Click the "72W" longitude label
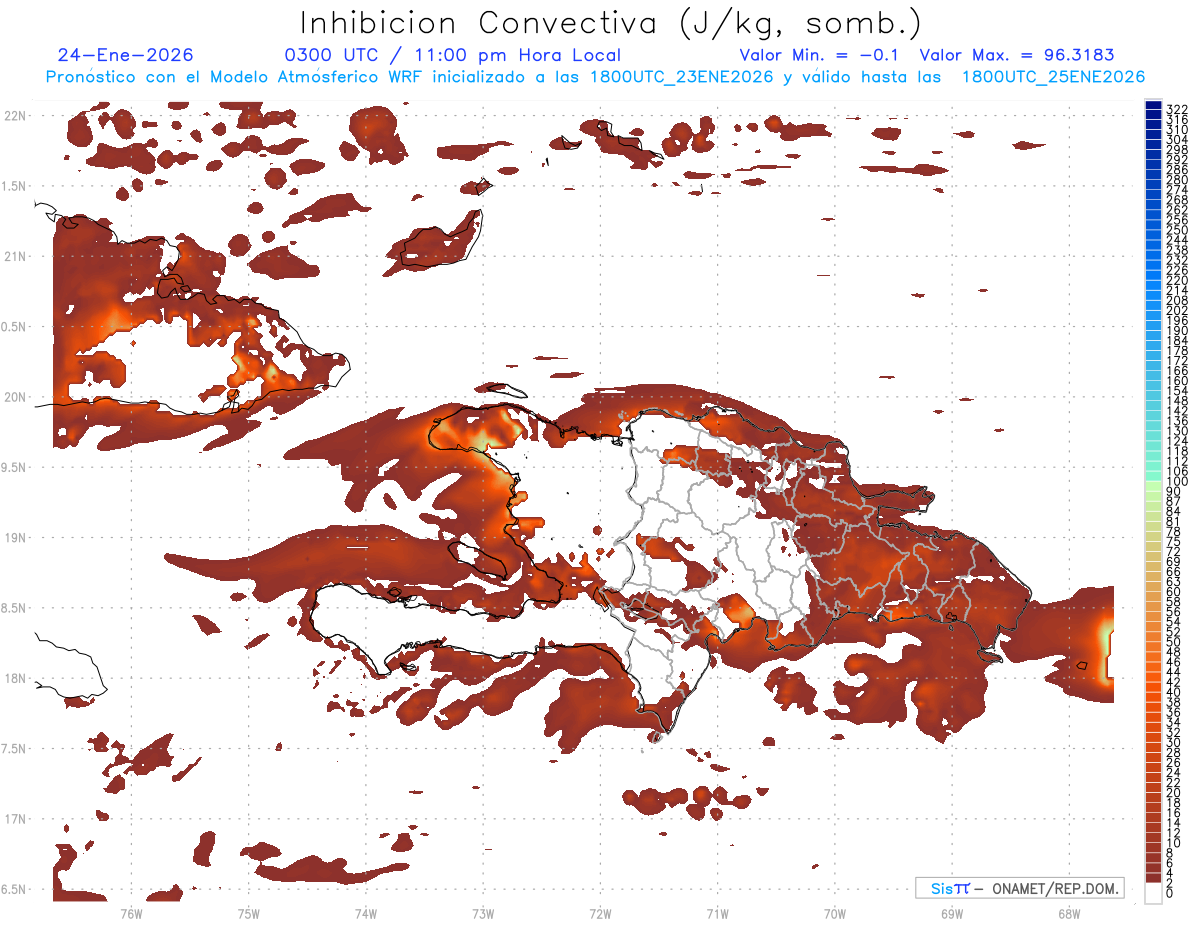 point(600,913)
